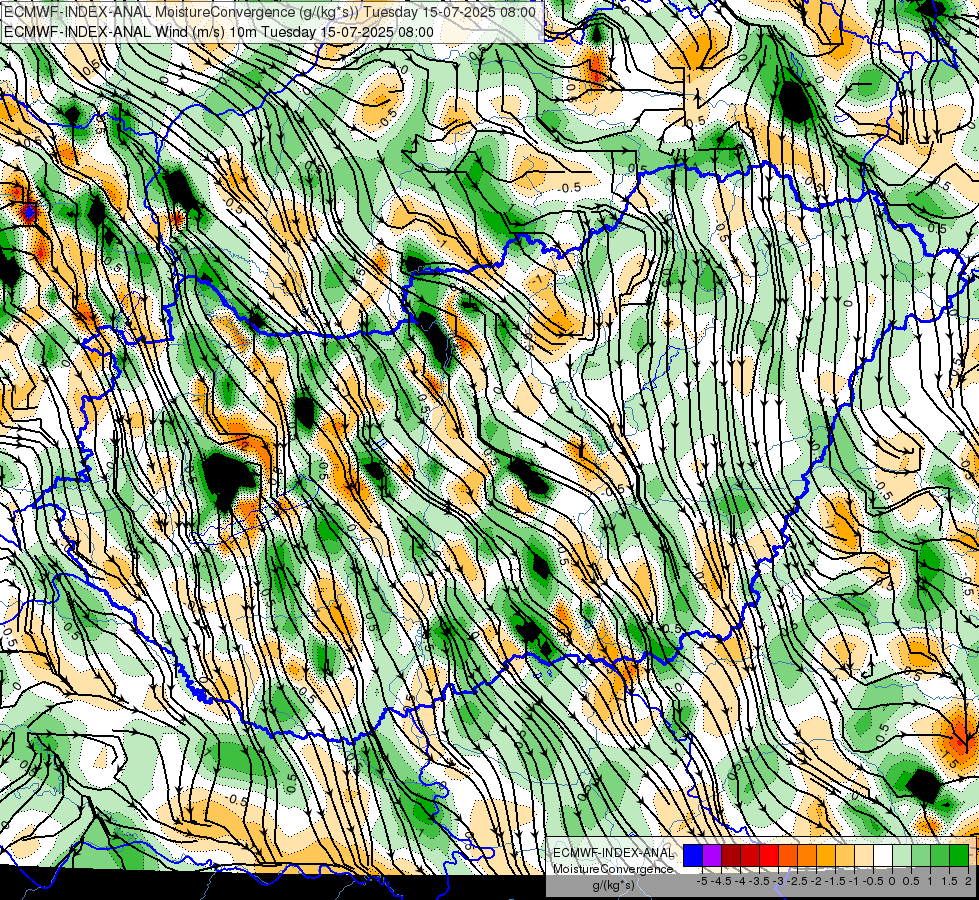
Task: Click the Wind 10m title line
Action: [x=219, y=32]
